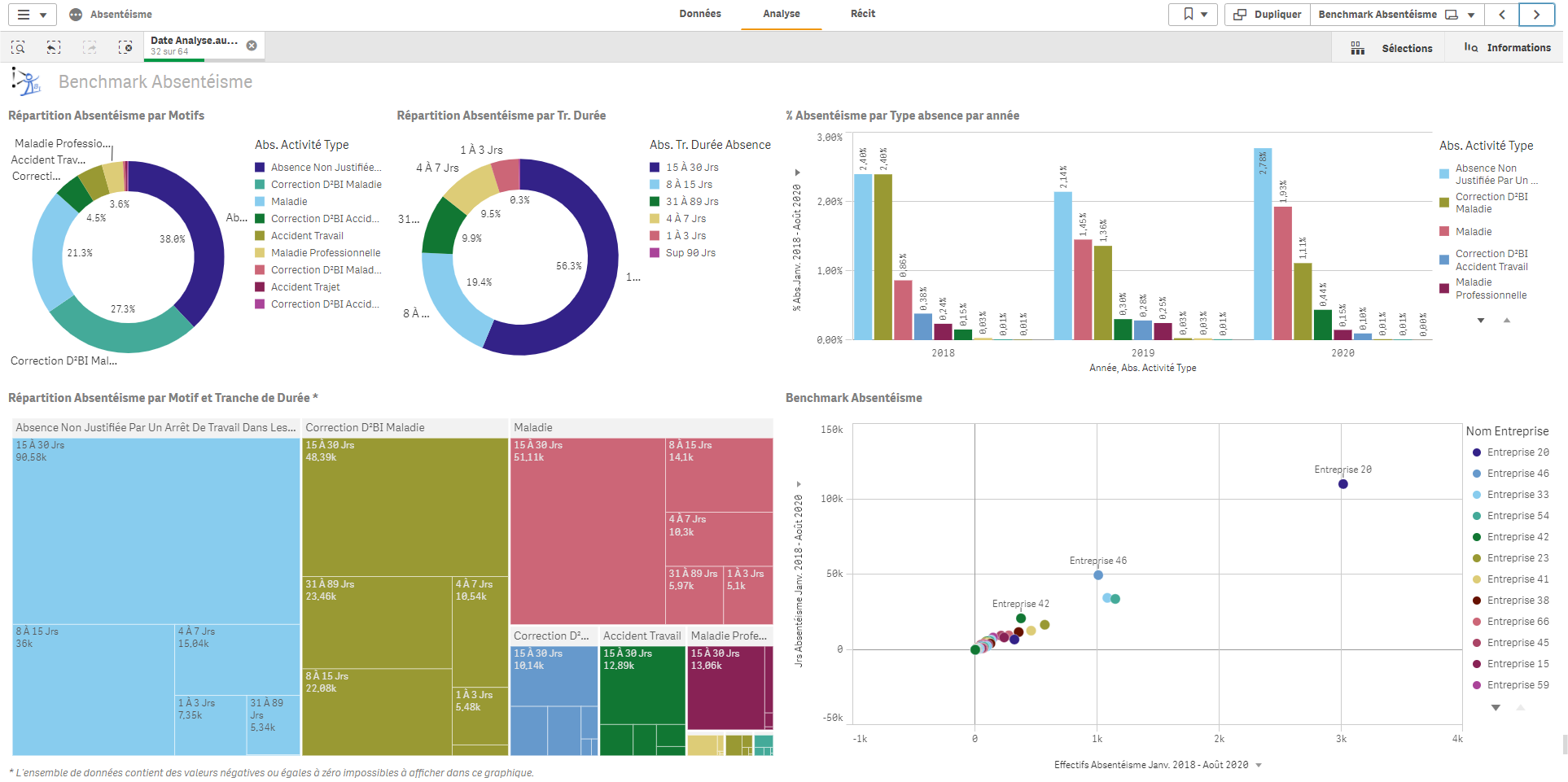Switch to the Récit tab
Image resolution: width=1568 pixels, height=782 pixels.
click(862, 14)
